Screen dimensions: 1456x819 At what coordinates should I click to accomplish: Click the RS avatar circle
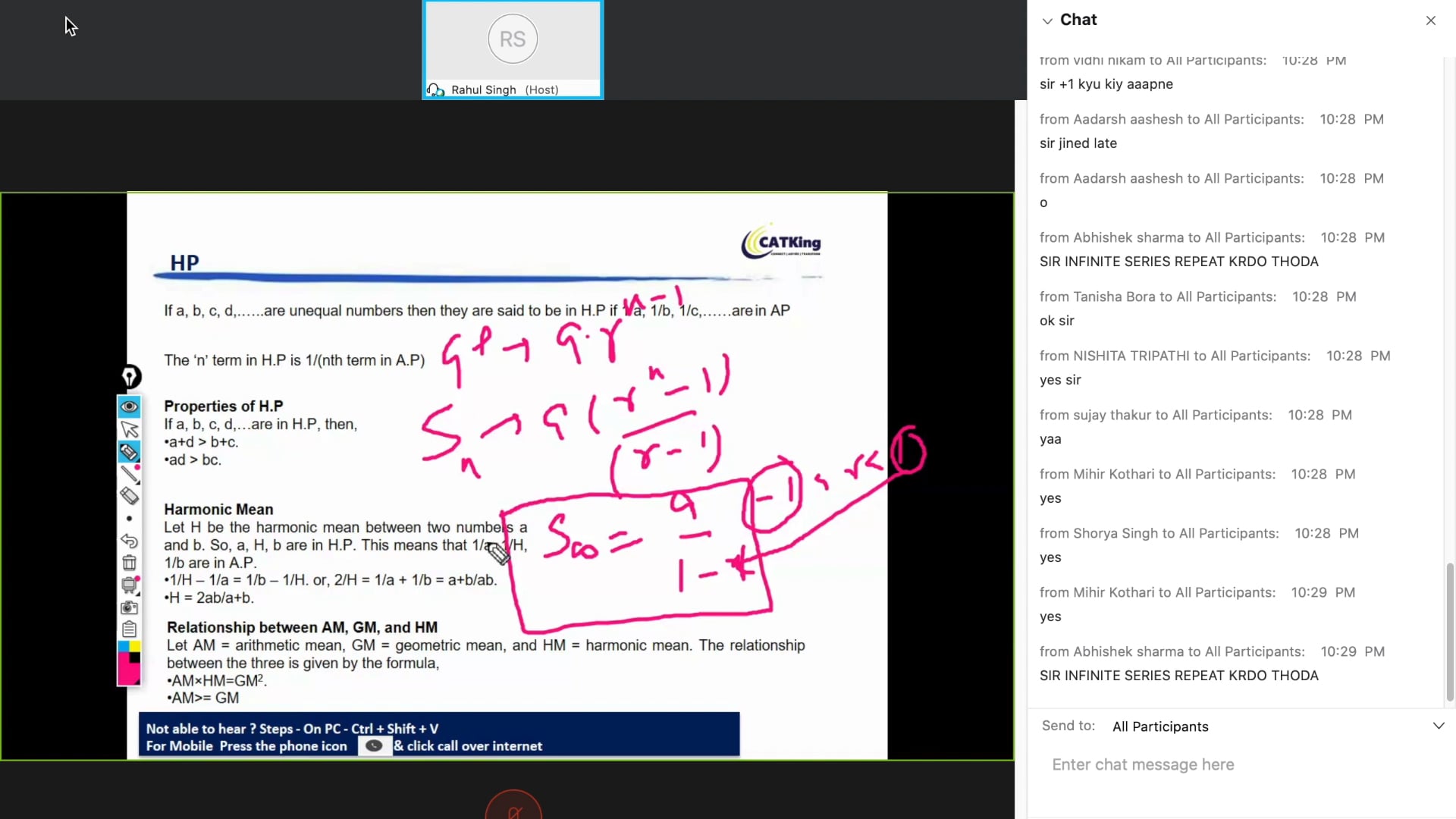[513, 39]
